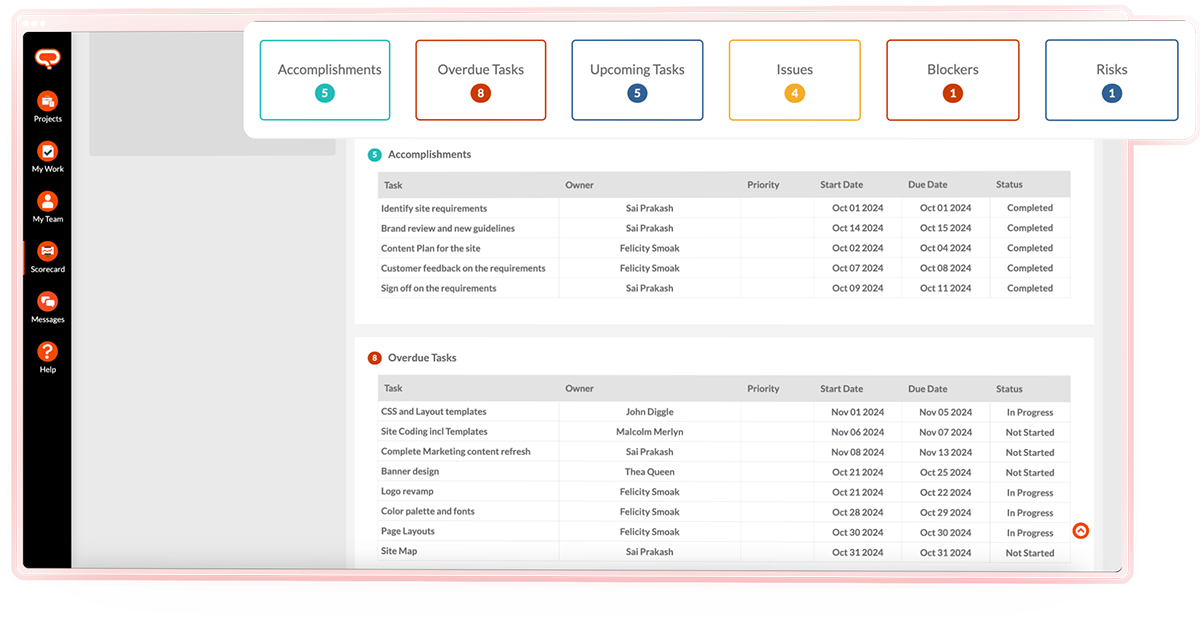Screen dimensions: 1200x617
Task: Open Messages from the sidebar
Action: click(x=47, y=307)
